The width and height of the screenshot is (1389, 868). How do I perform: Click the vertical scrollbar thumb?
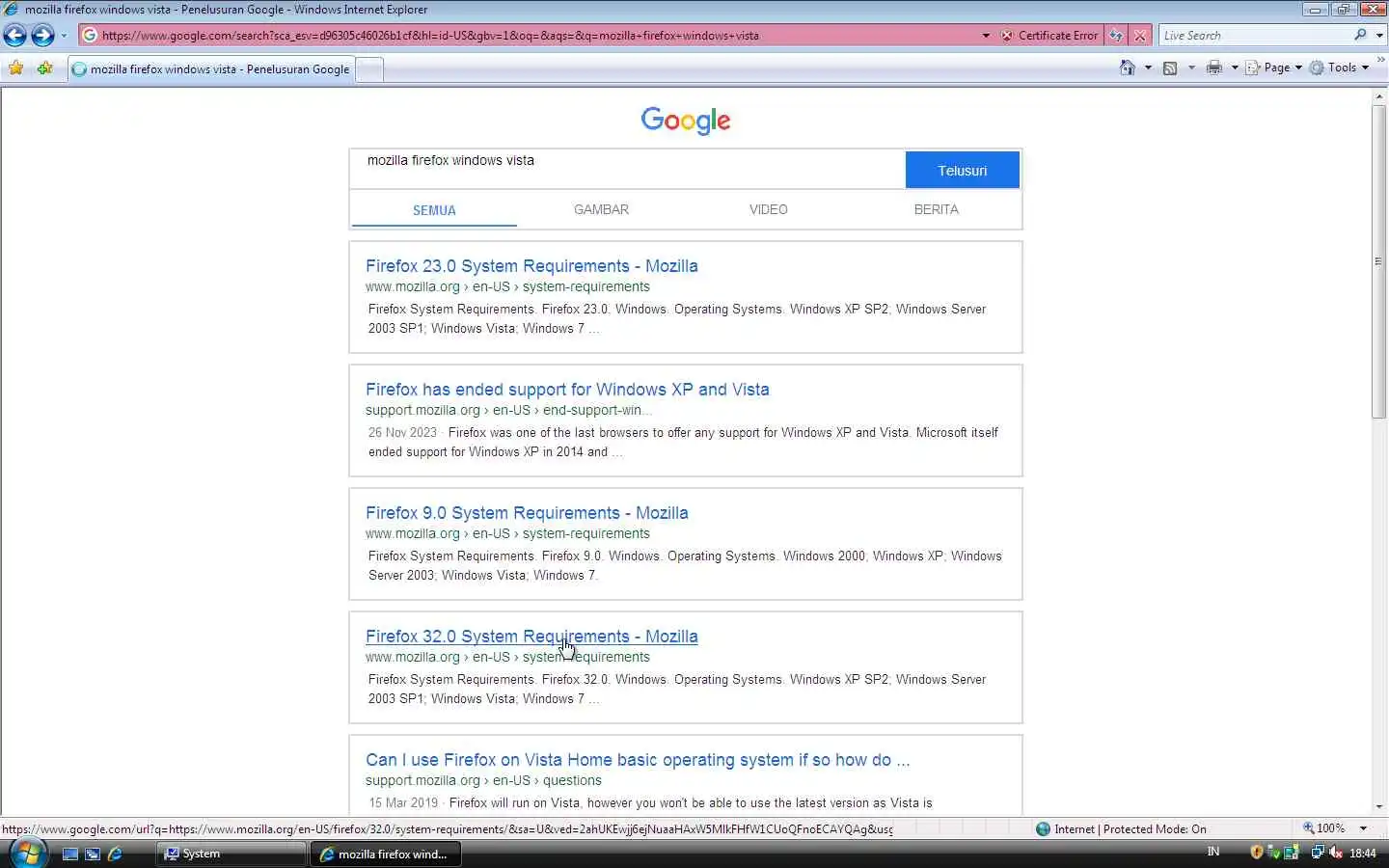click(1378, 260)
